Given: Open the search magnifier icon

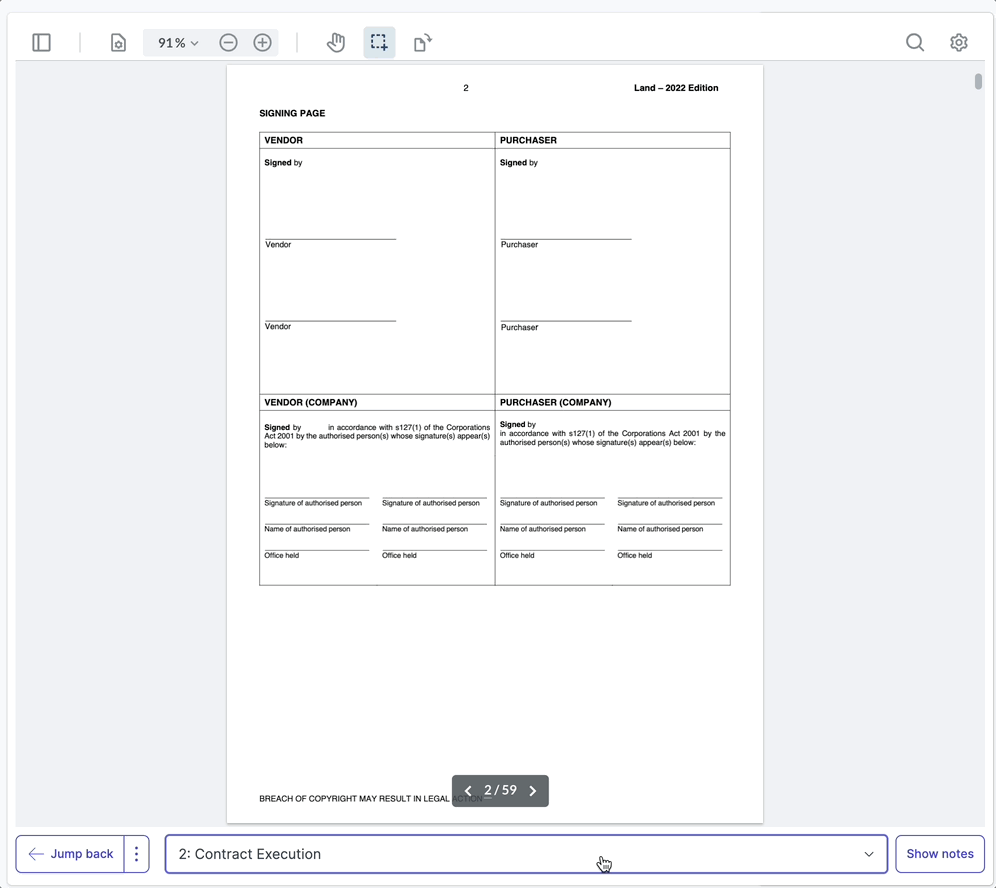Looking at the screenshot, I should click(x=914, y=43).
